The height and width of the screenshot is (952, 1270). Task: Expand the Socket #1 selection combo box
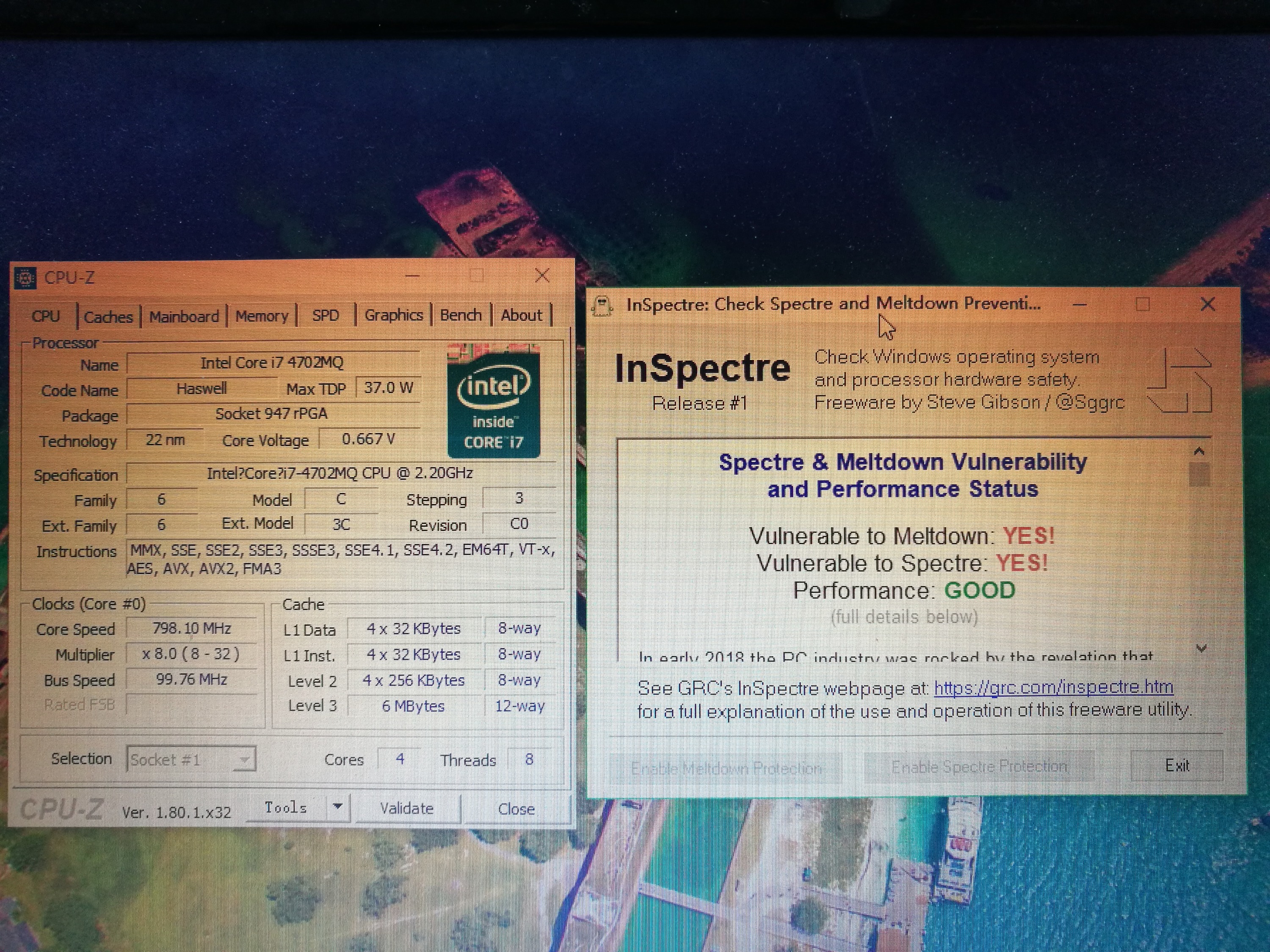tap(245, 760)
